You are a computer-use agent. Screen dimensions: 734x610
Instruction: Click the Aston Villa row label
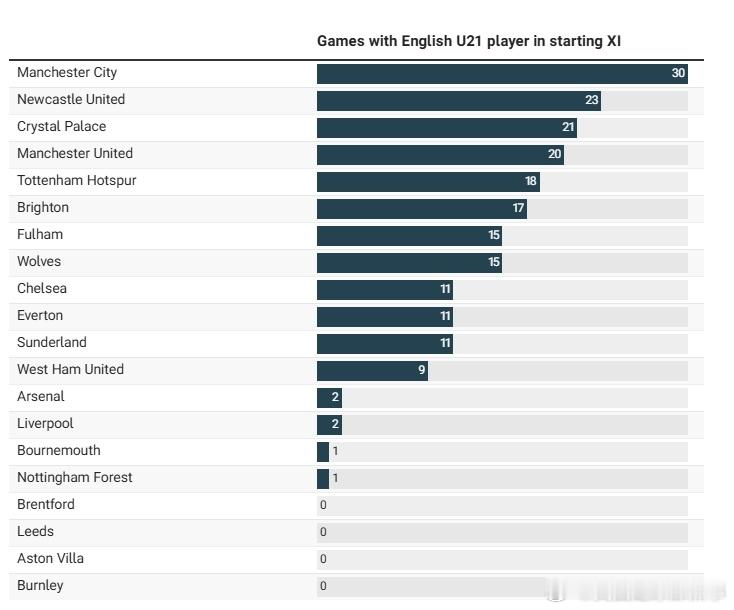coord(51,559)
